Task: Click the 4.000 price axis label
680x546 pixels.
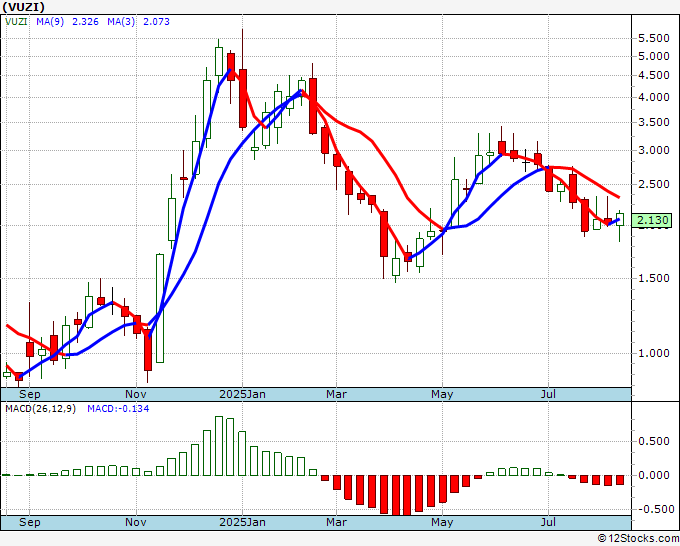Action: 654,98
